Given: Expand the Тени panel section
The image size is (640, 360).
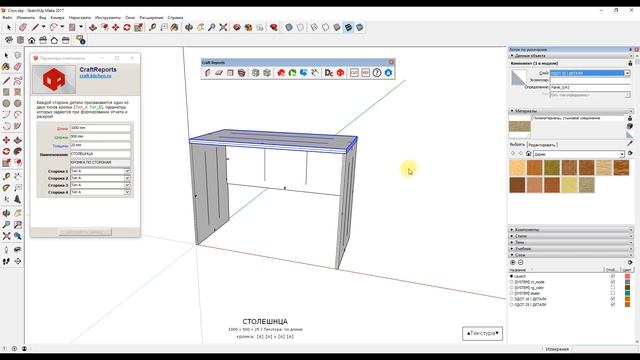Looking at the screenshot, I should click(571, 242).
